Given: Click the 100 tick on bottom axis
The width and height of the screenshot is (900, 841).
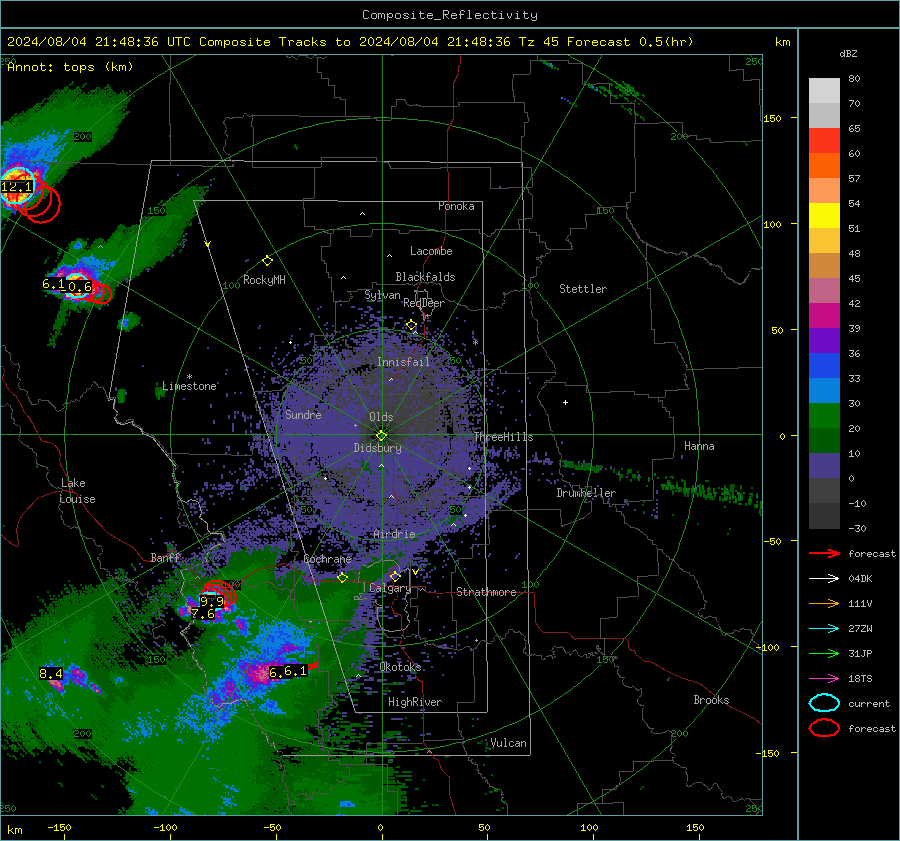Looking at the screenshot, I should tap(589, 828).
